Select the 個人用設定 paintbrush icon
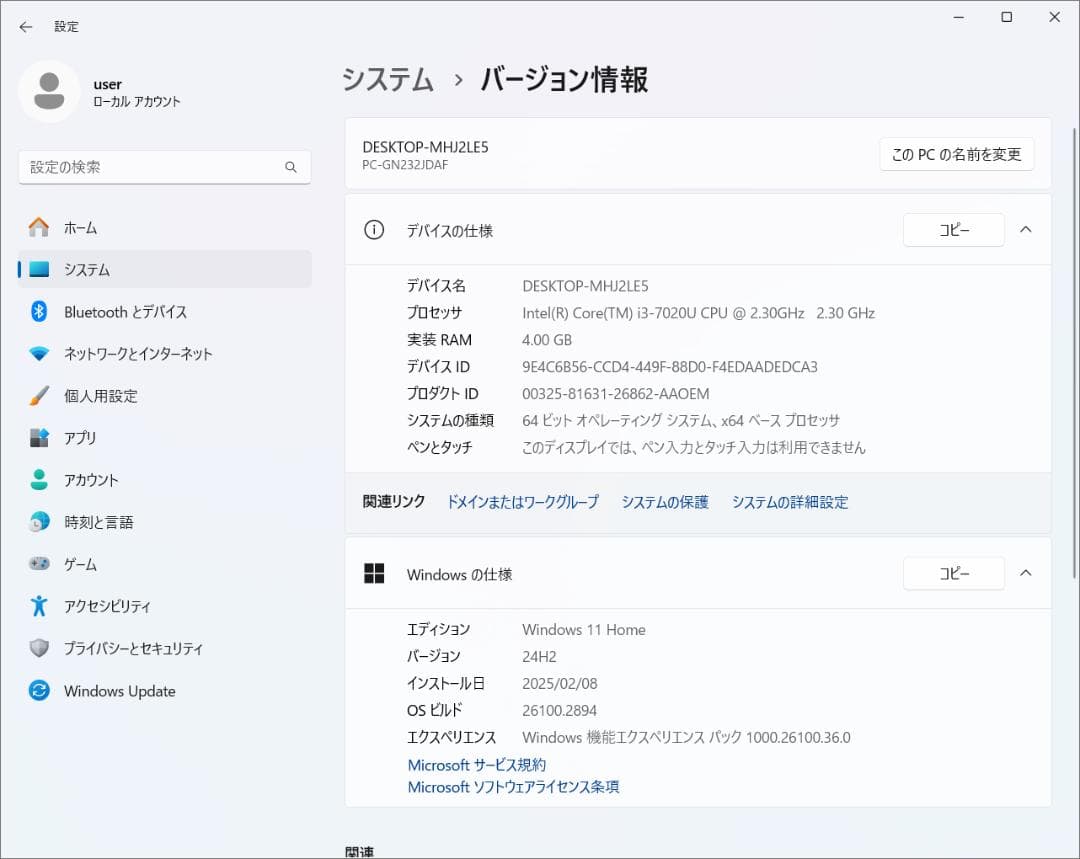The width and height of the screenshot is (1080, 859). point(39,396)
